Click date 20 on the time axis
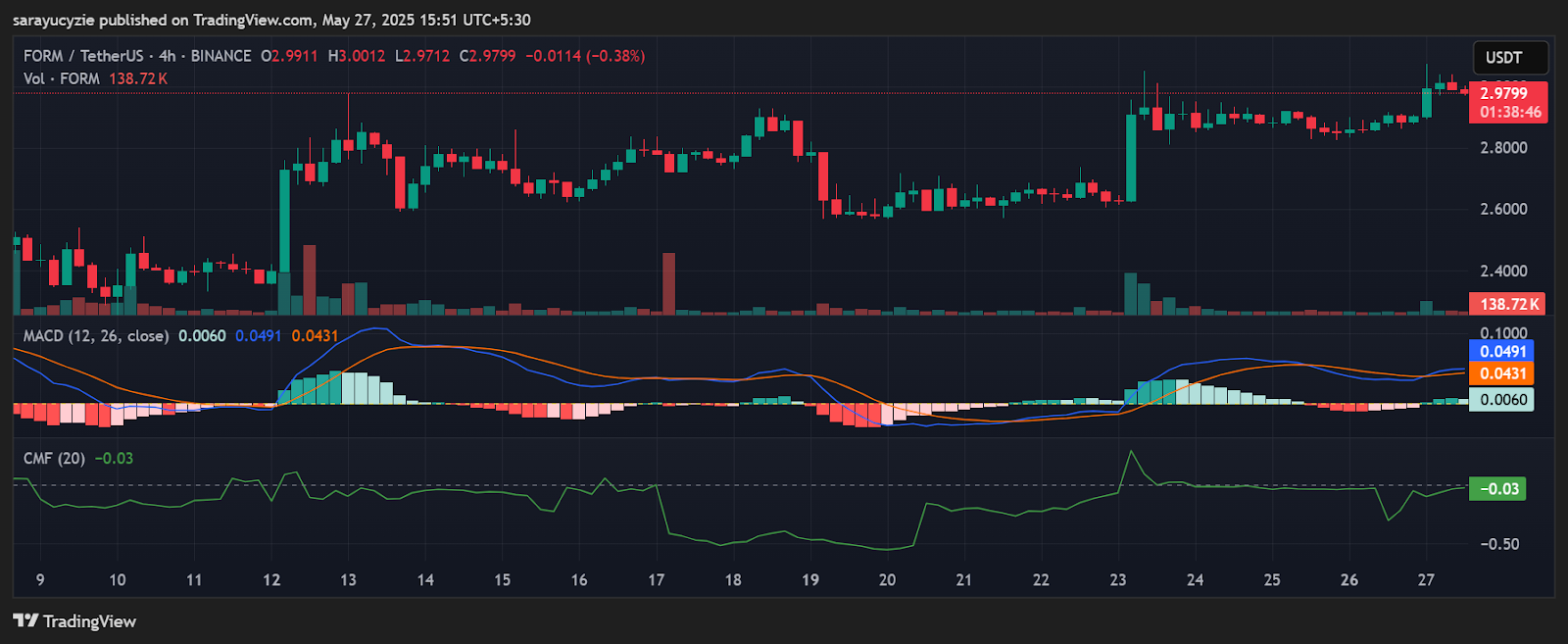The image size is (1568, 644). click(887, 579)
